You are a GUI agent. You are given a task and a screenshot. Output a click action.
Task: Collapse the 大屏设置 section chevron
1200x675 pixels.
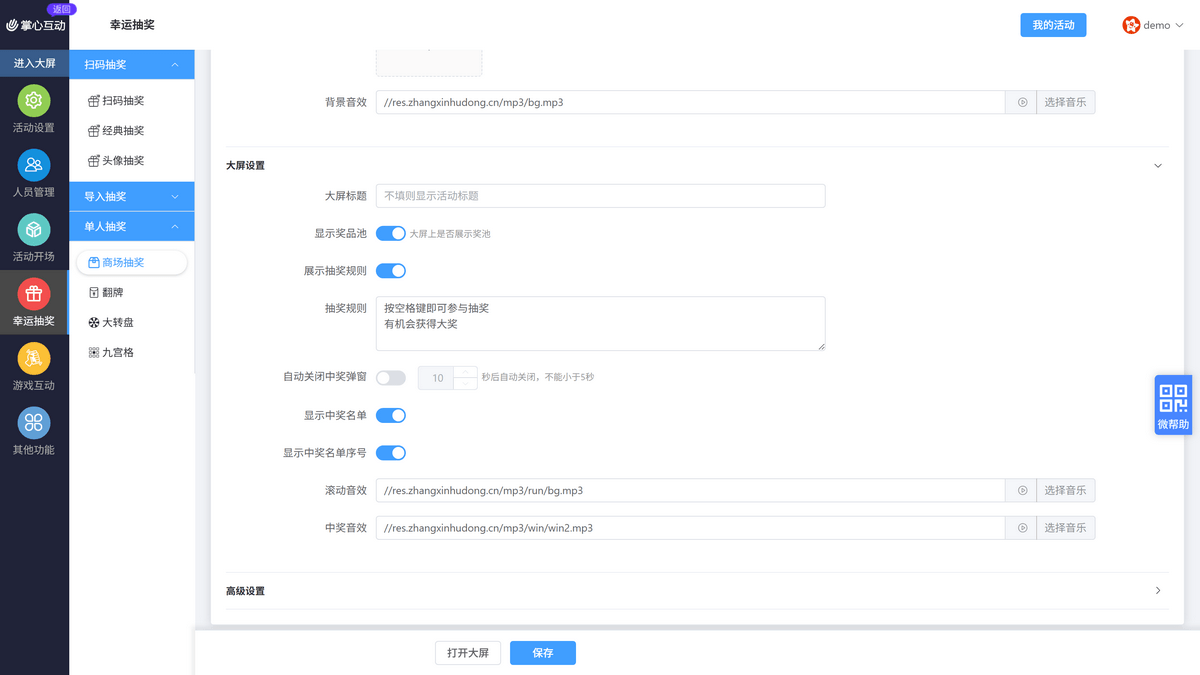point(1158,165)
